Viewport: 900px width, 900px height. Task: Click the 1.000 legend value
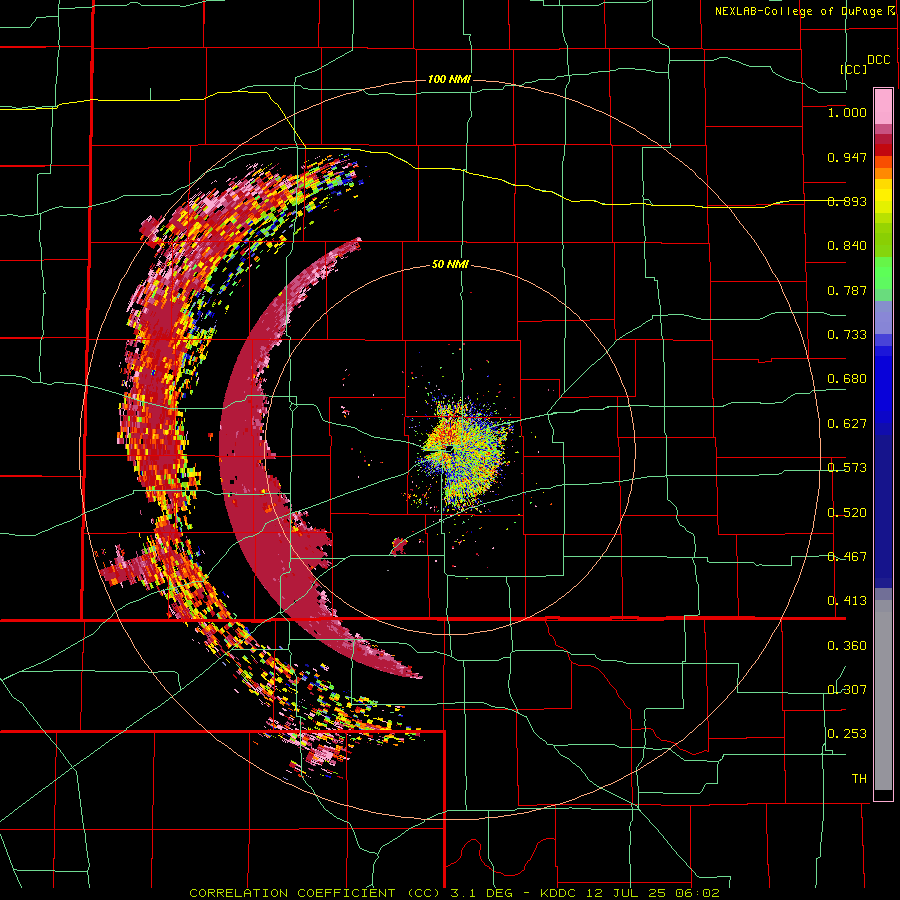[x=847, y=112]
